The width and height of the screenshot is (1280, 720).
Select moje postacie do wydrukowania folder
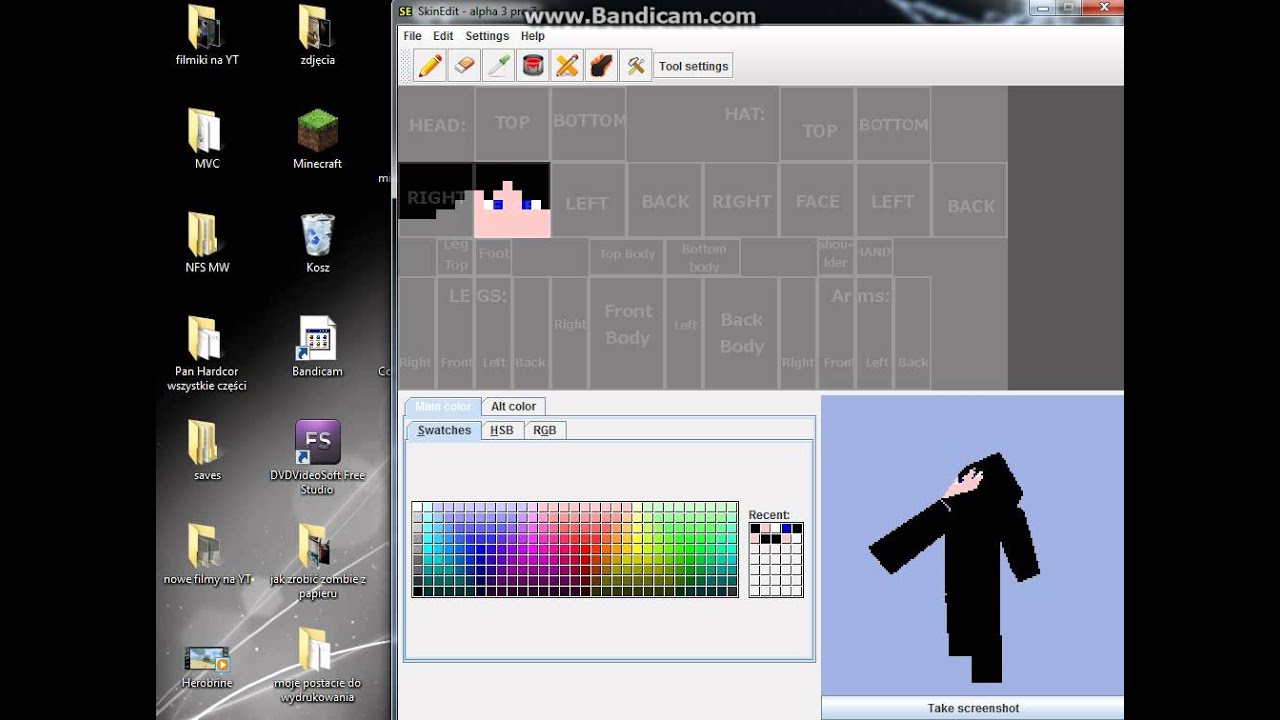(317, 666)
